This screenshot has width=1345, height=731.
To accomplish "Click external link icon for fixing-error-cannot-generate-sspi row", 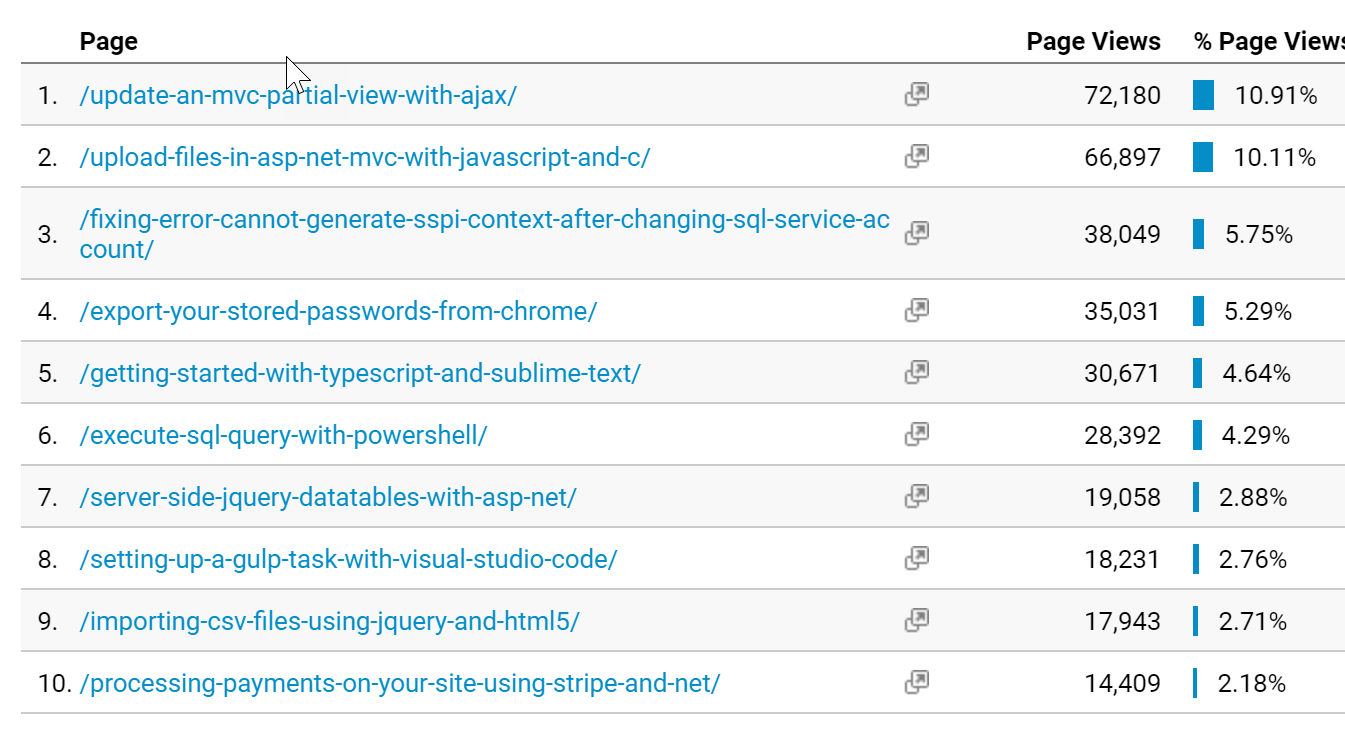I will pyautogui.click(x=916, y=234).
